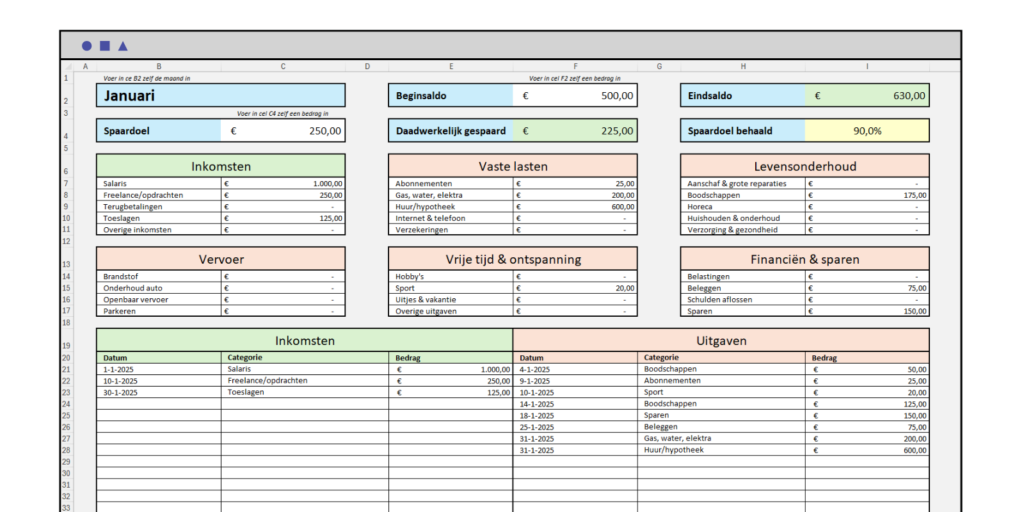Select the 10-1-2025 Freelance/opdrachten date cell

click(x=159, y=381)
